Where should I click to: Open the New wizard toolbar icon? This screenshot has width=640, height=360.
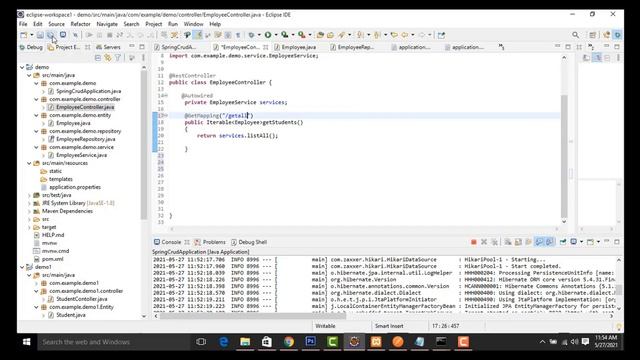[24, 35]
